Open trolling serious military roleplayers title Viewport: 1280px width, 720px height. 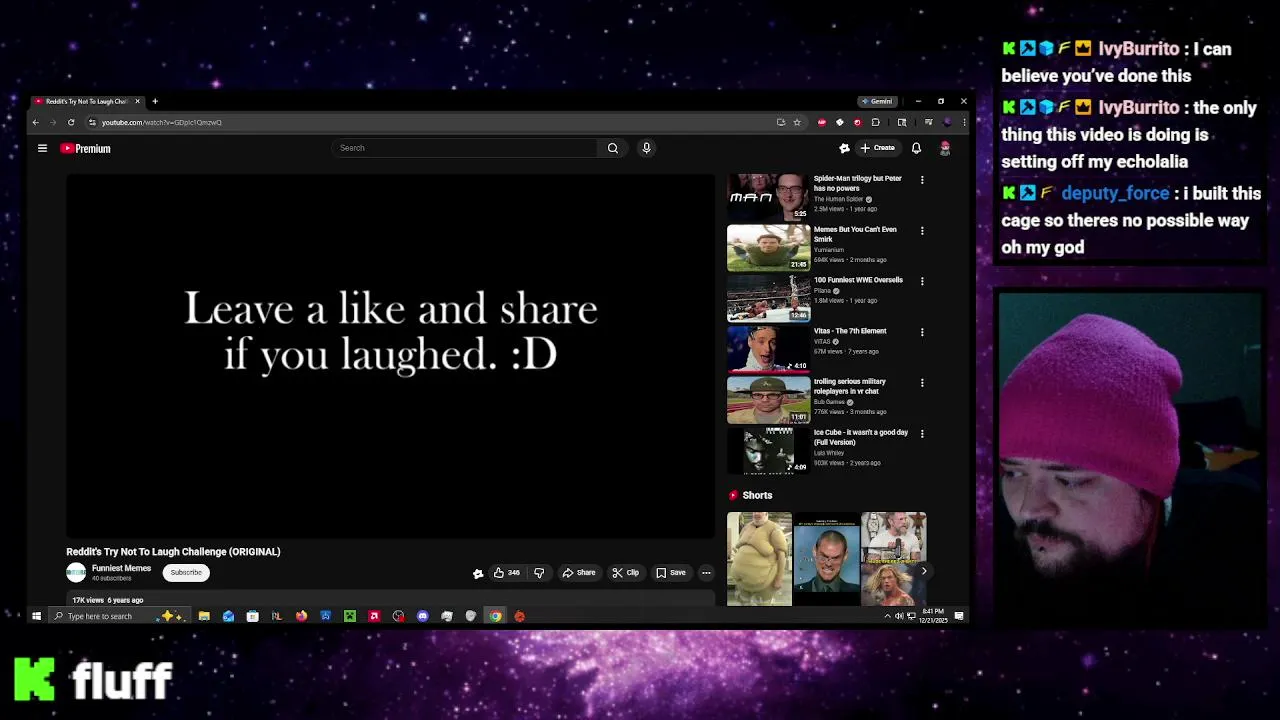[850, 386]
